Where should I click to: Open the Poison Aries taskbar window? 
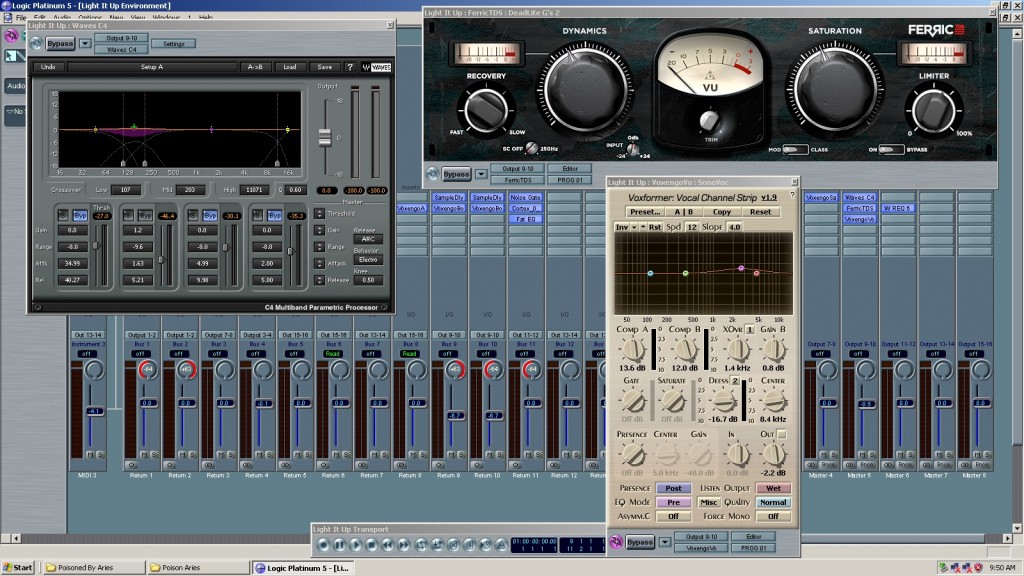coord(183,568)
